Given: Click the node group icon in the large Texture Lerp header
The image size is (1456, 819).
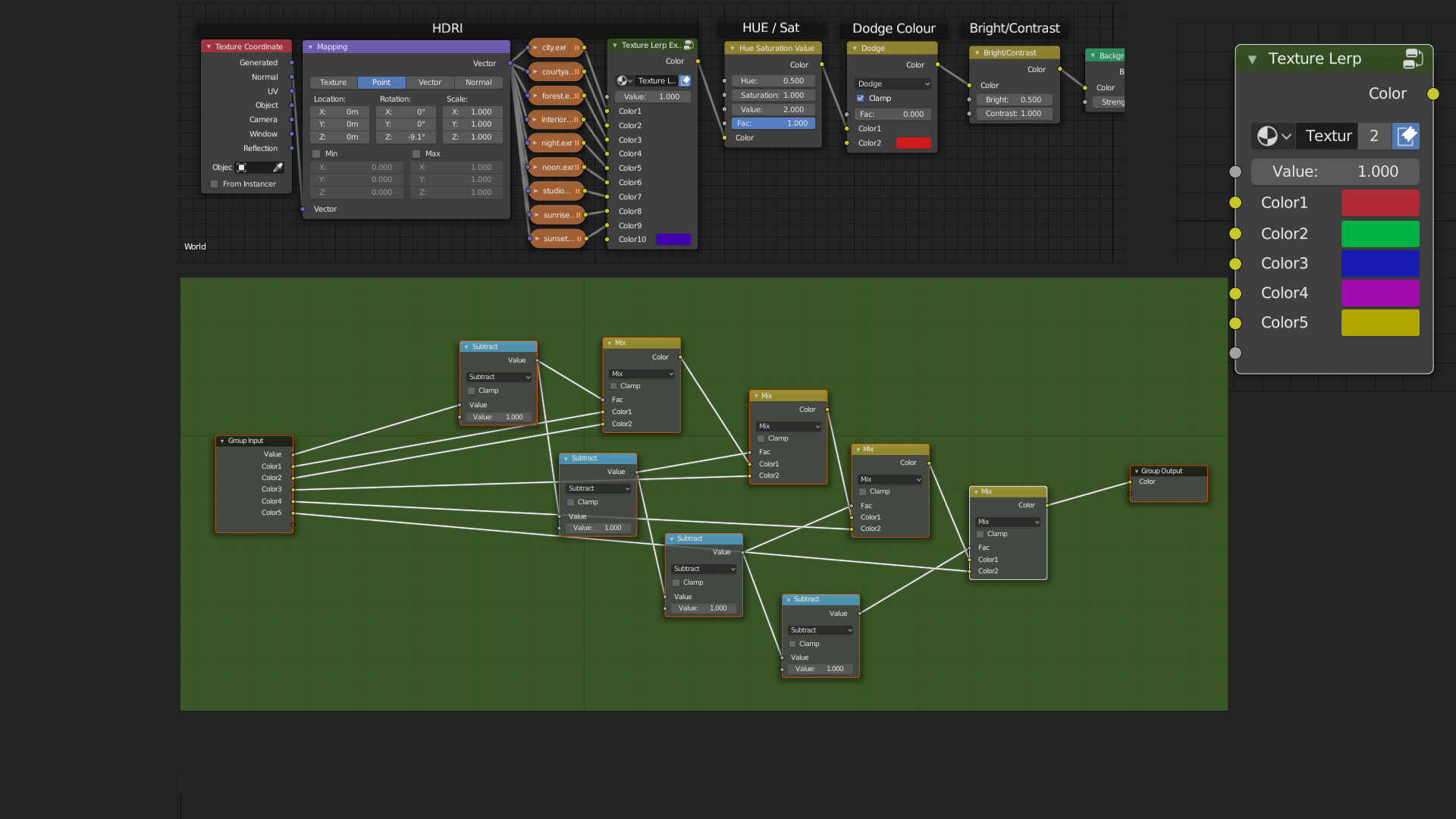Looking at the screenshot, I should point(1413,58).
